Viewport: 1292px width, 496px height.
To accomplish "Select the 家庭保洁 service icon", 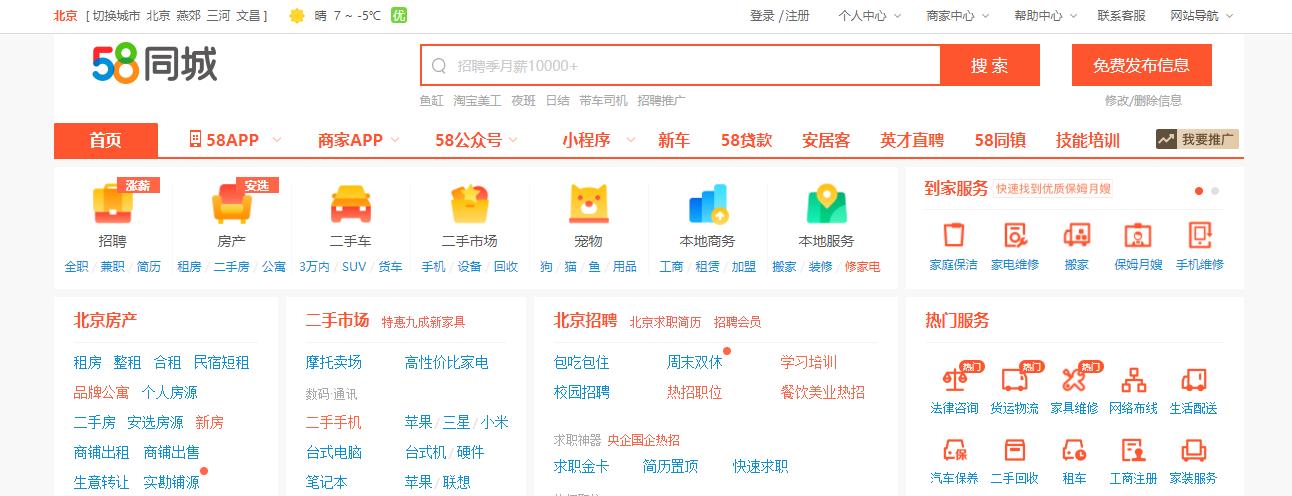I will point(954,235).
